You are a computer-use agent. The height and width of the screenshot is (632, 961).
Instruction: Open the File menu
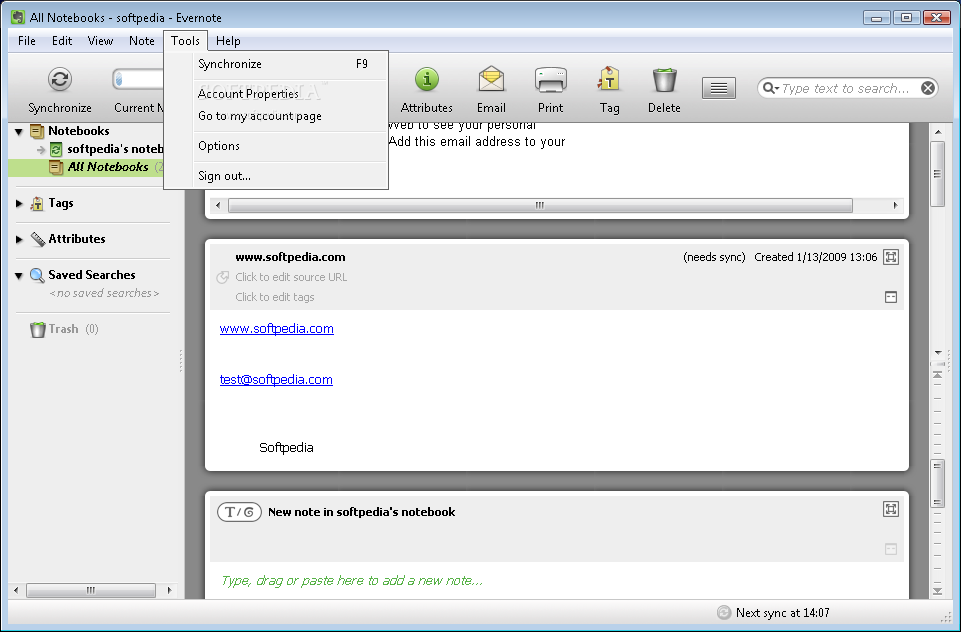(x=27, y=41)
